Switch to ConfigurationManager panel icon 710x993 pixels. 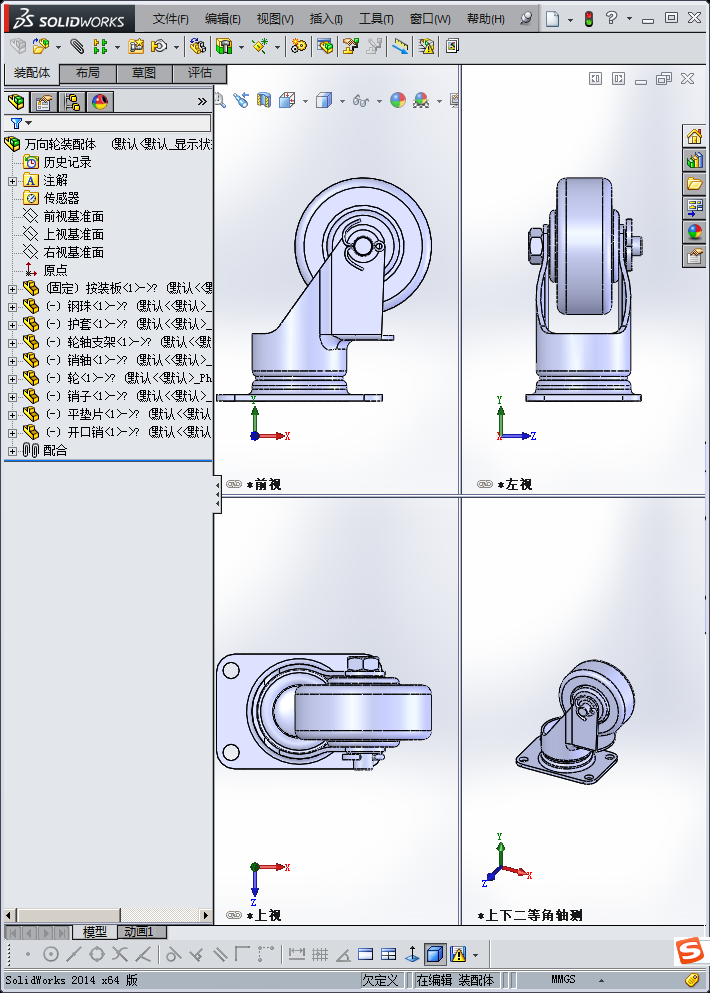72,102
